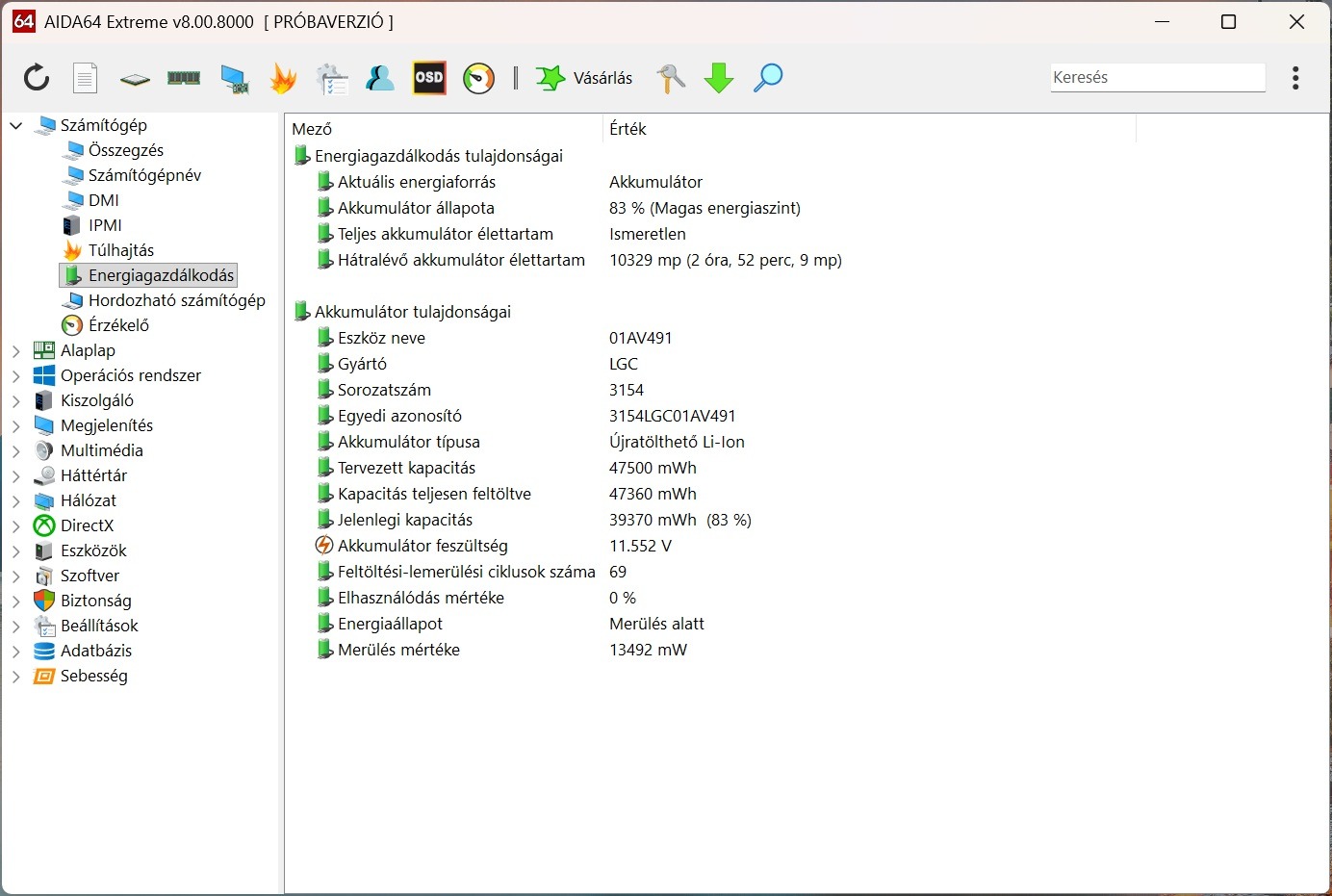Image resolution: width=1332 pixels, height=896 pixels.
Task: Maximize the AIDA64 window
Action: click(1228, 21)
